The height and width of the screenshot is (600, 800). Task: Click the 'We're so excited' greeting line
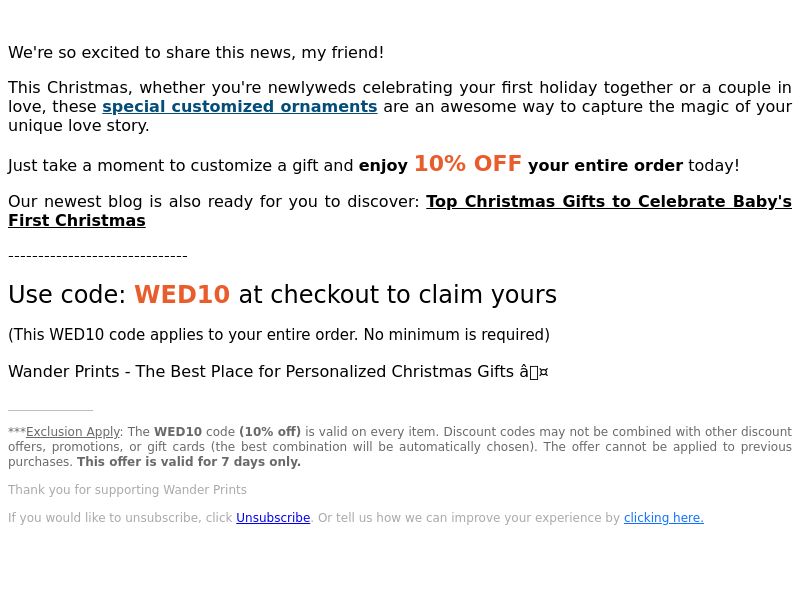(x=196, y=53)
